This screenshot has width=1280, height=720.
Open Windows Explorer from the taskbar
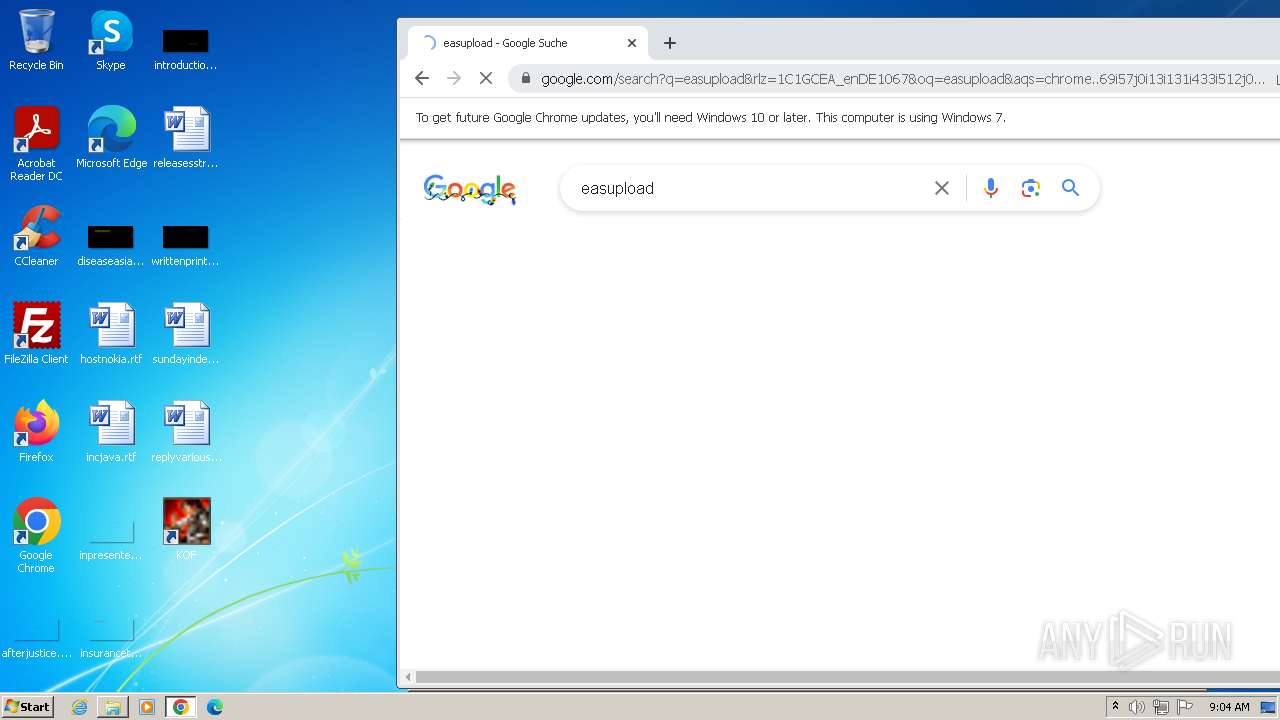[113, 707]
